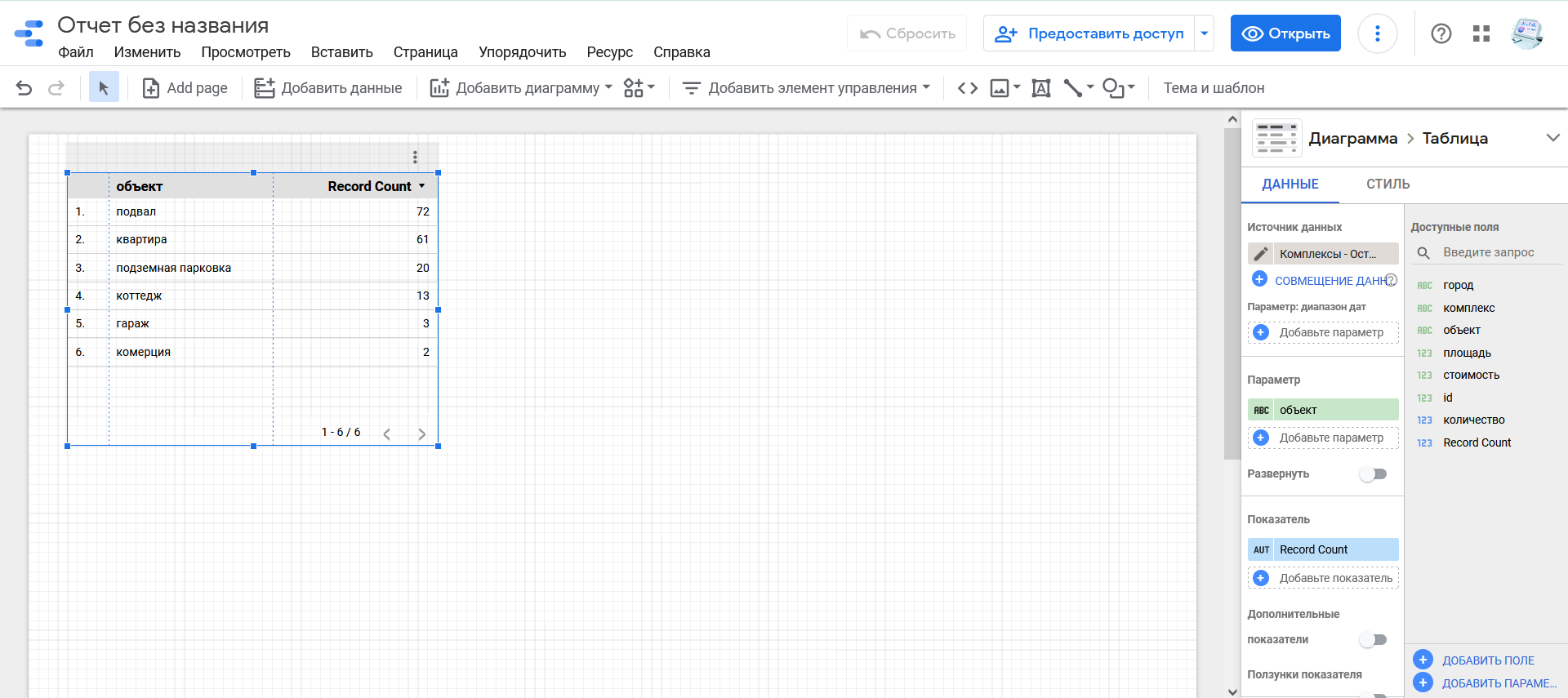Screen dimensions: 1568x698
Task: Open the three-dot more options menu at top
Action: click(x=1378, y=33)
